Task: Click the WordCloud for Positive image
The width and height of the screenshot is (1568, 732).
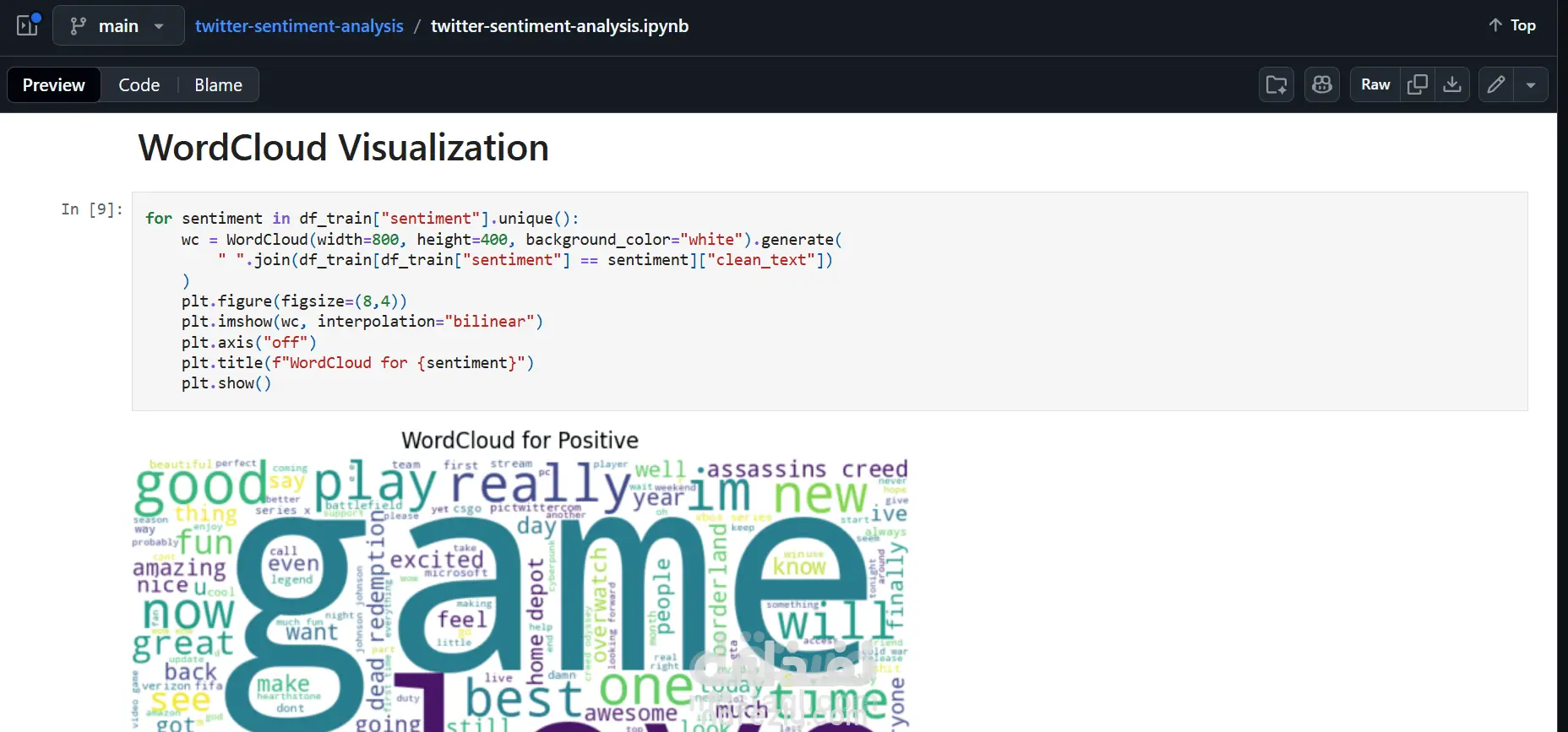Action: click(x=521, y=580)
